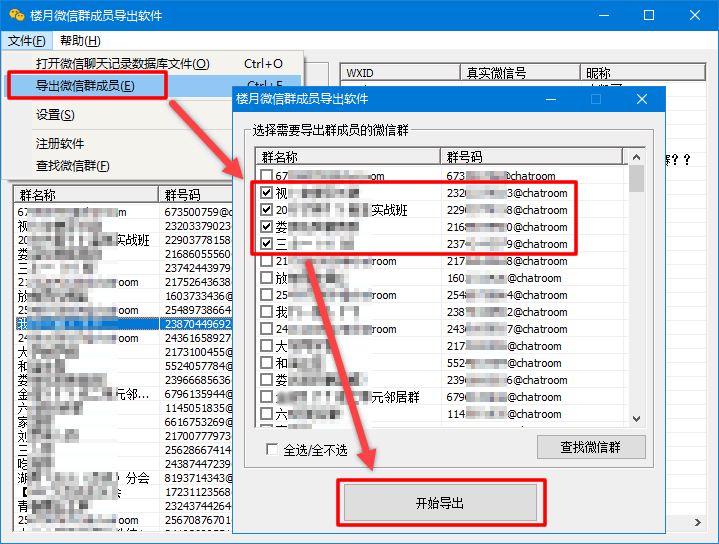Select main list row 1145051835
719x544 pixels.
pyautogui.click(x=124, y=408)
